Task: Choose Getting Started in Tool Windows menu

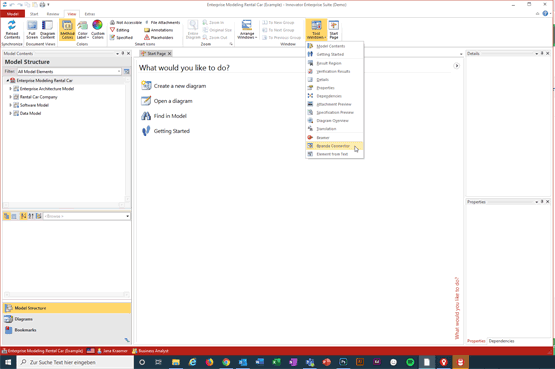Action: [x=334, y=54]
